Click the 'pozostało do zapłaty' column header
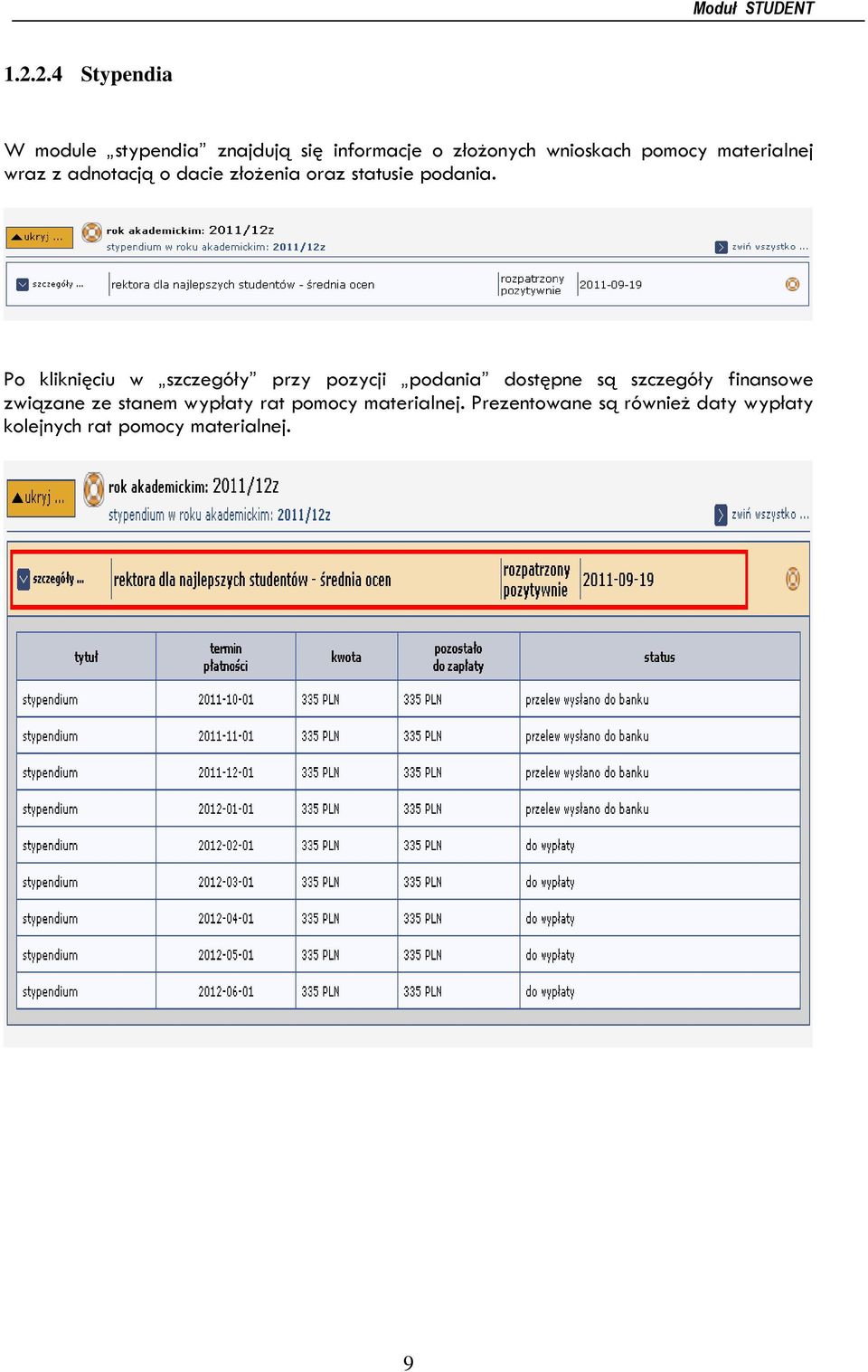 (x=458, y=657)
